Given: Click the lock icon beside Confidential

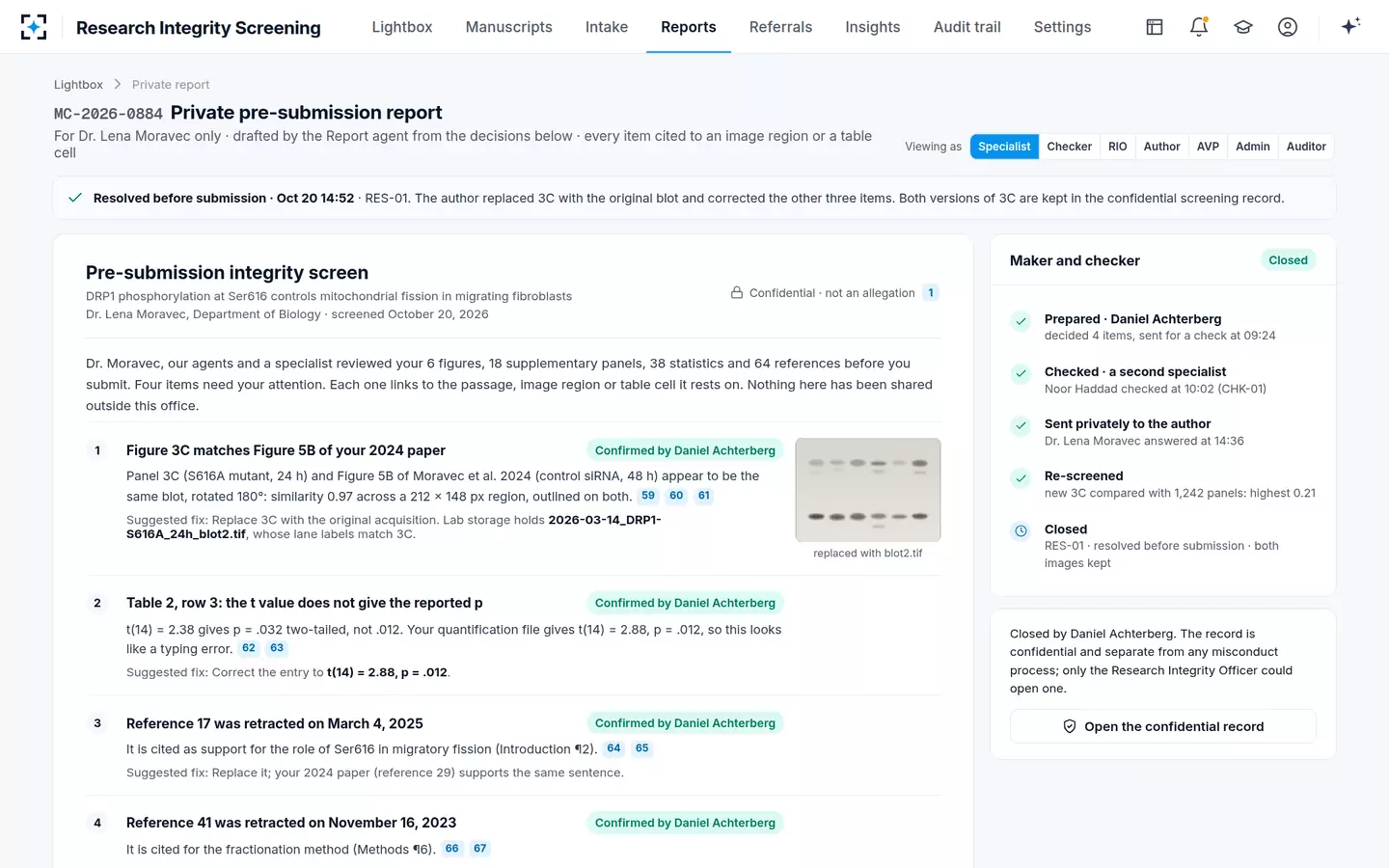Looking at the screenshot, I should (737, 293).
